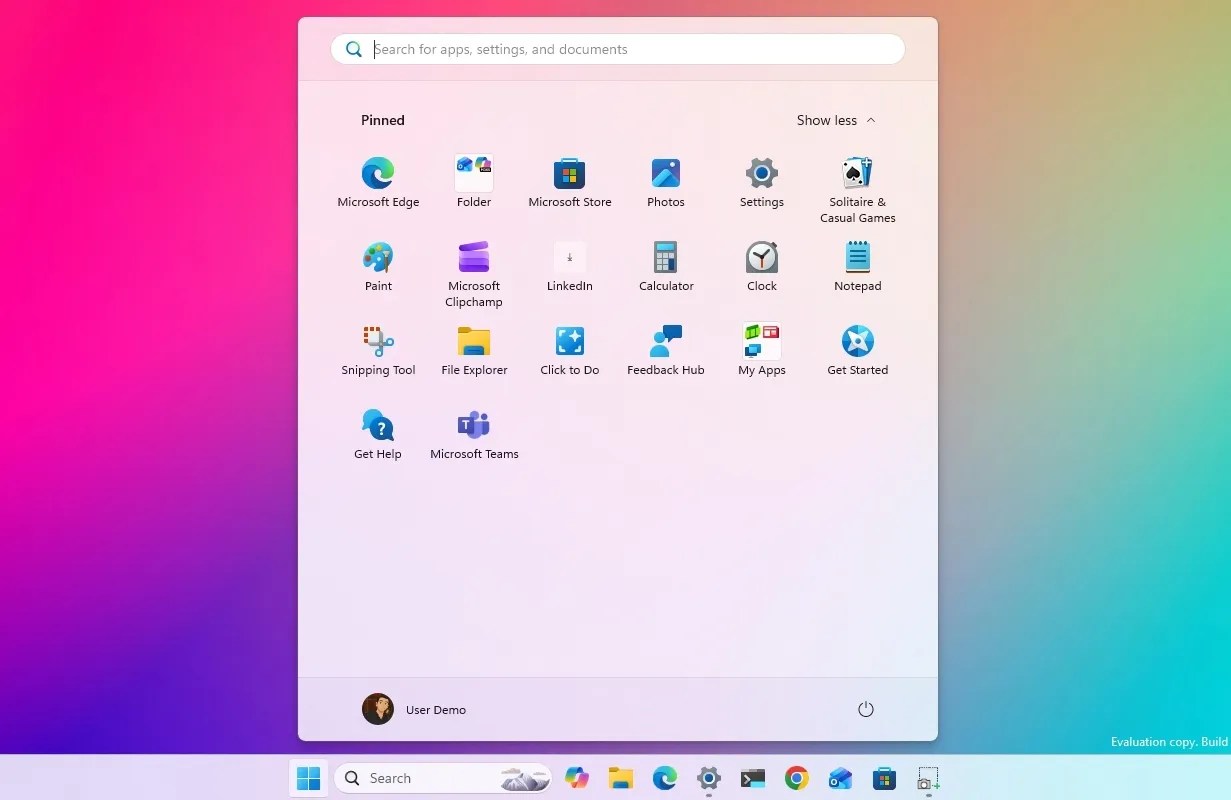Launch Feedback Hub
This screenshot has height=800, width=1231.
(666, 350)
